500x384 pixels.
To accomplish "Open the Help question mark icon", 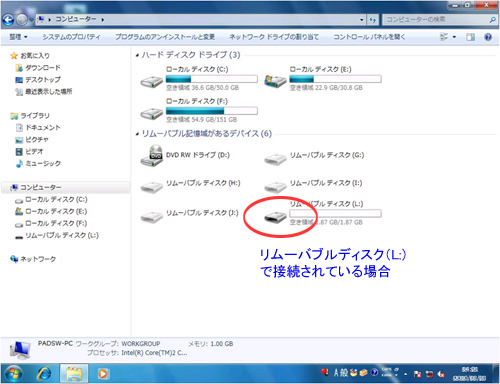I will pyautogui.click(x=488, y=37).
